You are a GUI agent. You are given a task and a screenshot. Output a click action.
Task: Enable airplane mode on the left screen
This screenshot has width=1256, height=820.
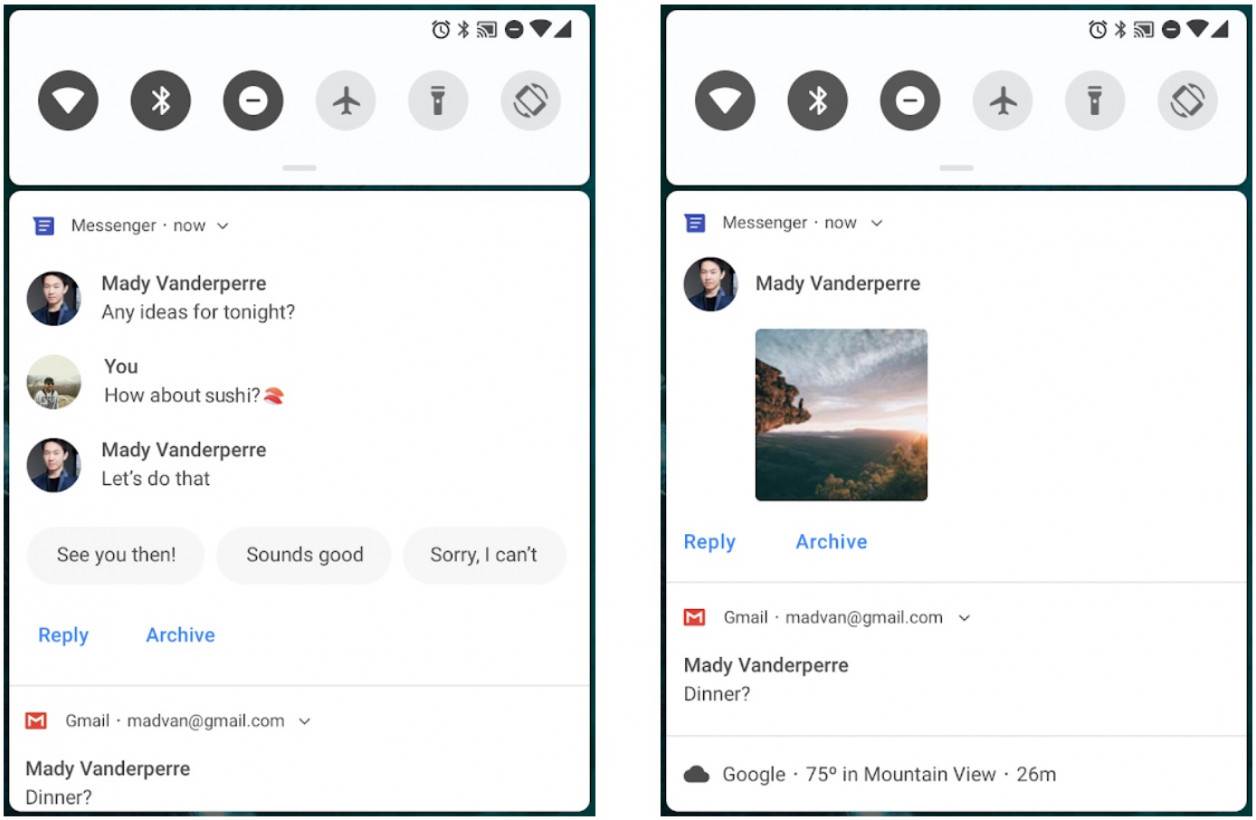tap(346, 101)
